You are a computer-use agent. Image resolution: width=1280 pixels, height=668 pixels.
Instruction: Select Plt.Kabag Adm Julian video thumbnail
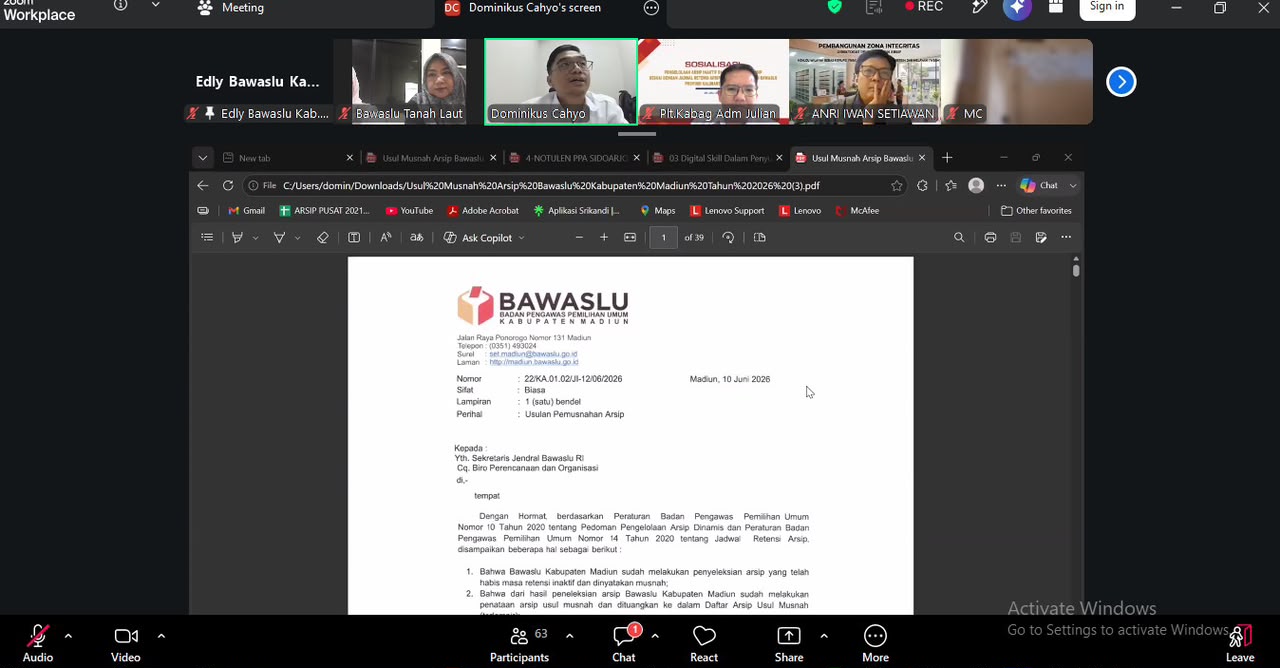(713, 82)
